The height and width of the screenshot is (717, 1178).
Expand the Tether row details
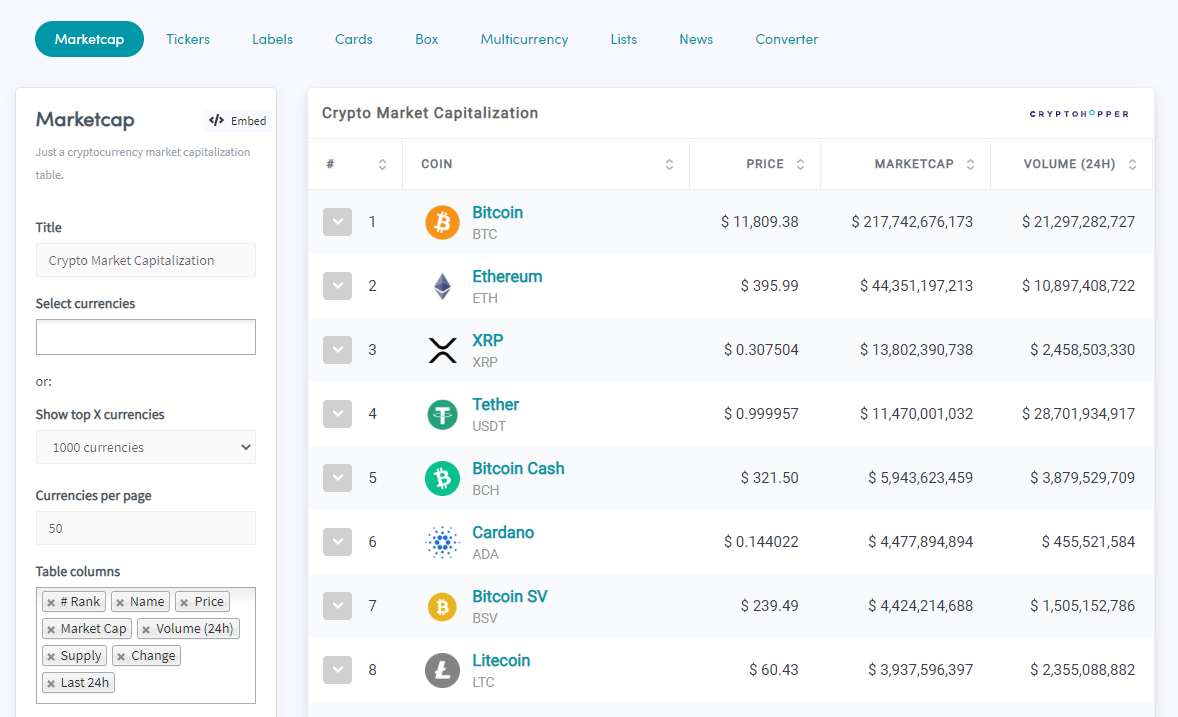(337, 413)
